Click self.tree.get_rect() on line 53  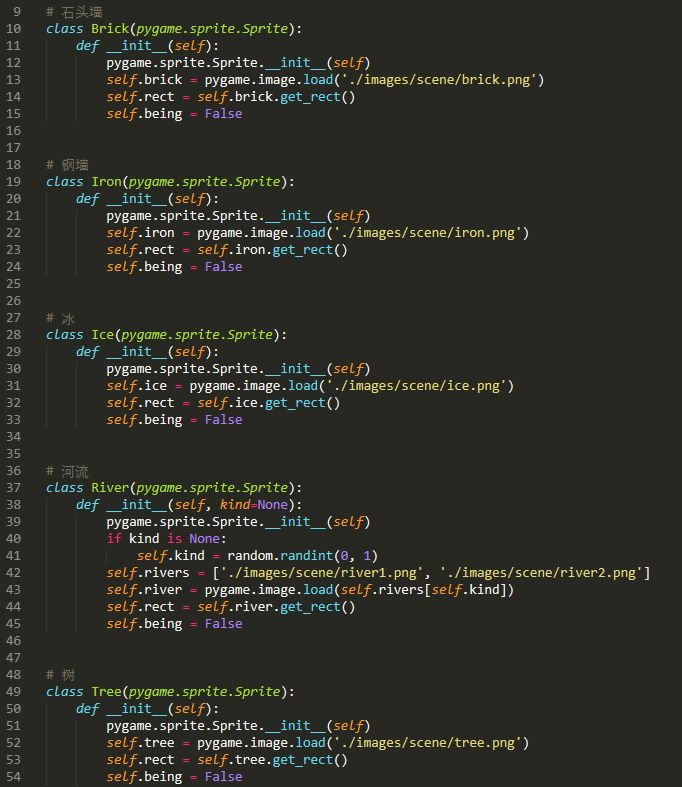pos(272,760)
